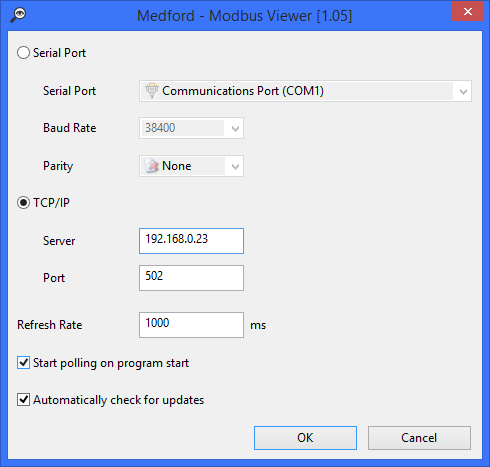Select the Serial Port radio button
490x467 pixels.
point(23,53)
